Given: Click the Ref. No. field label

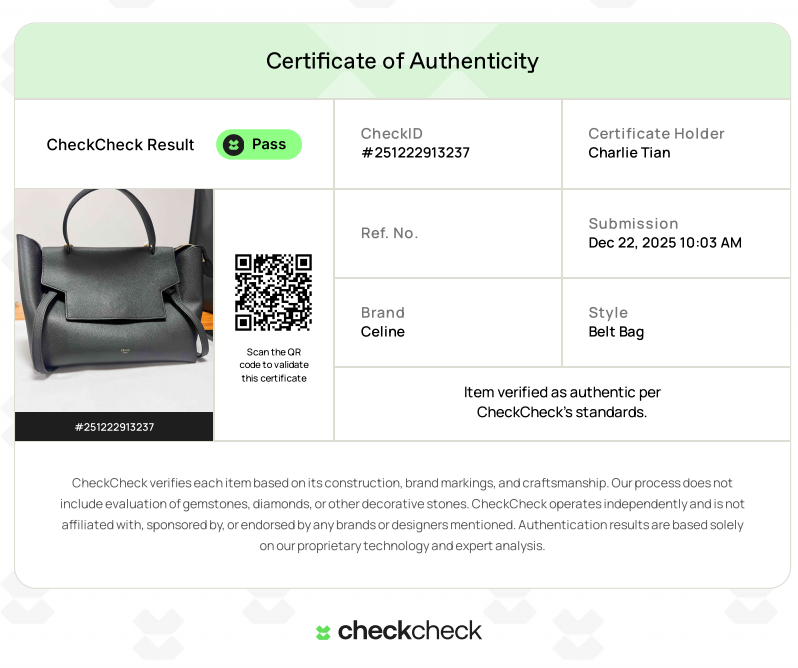Looking at the screenshot, I should (389, 233).
